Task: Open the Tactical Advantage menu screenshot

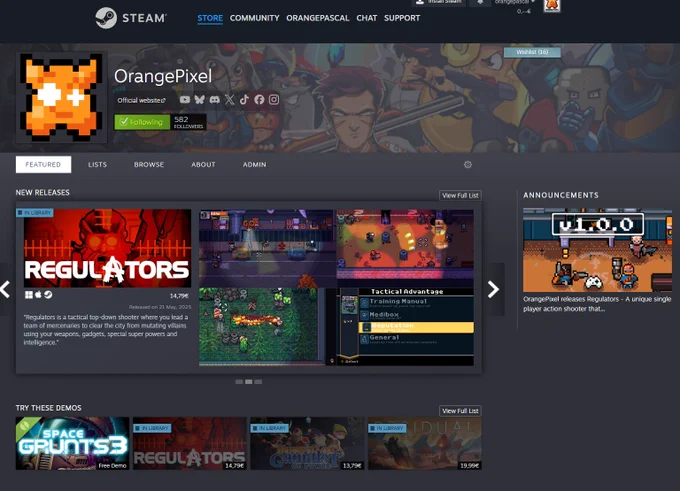Action: click(x=405, y=327)
